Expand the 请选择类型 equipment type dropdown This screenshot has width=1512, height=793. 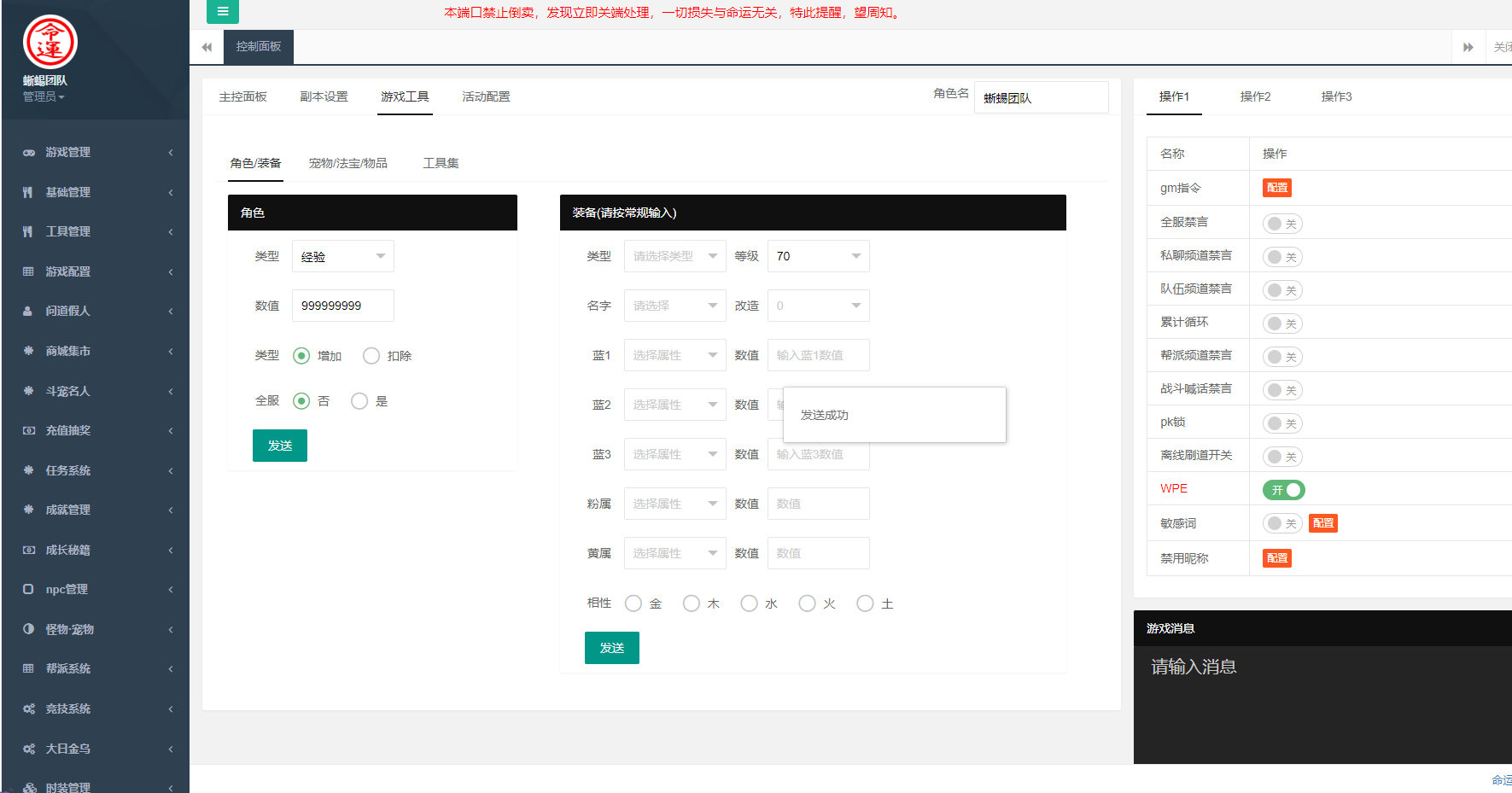tap(674, 256)
